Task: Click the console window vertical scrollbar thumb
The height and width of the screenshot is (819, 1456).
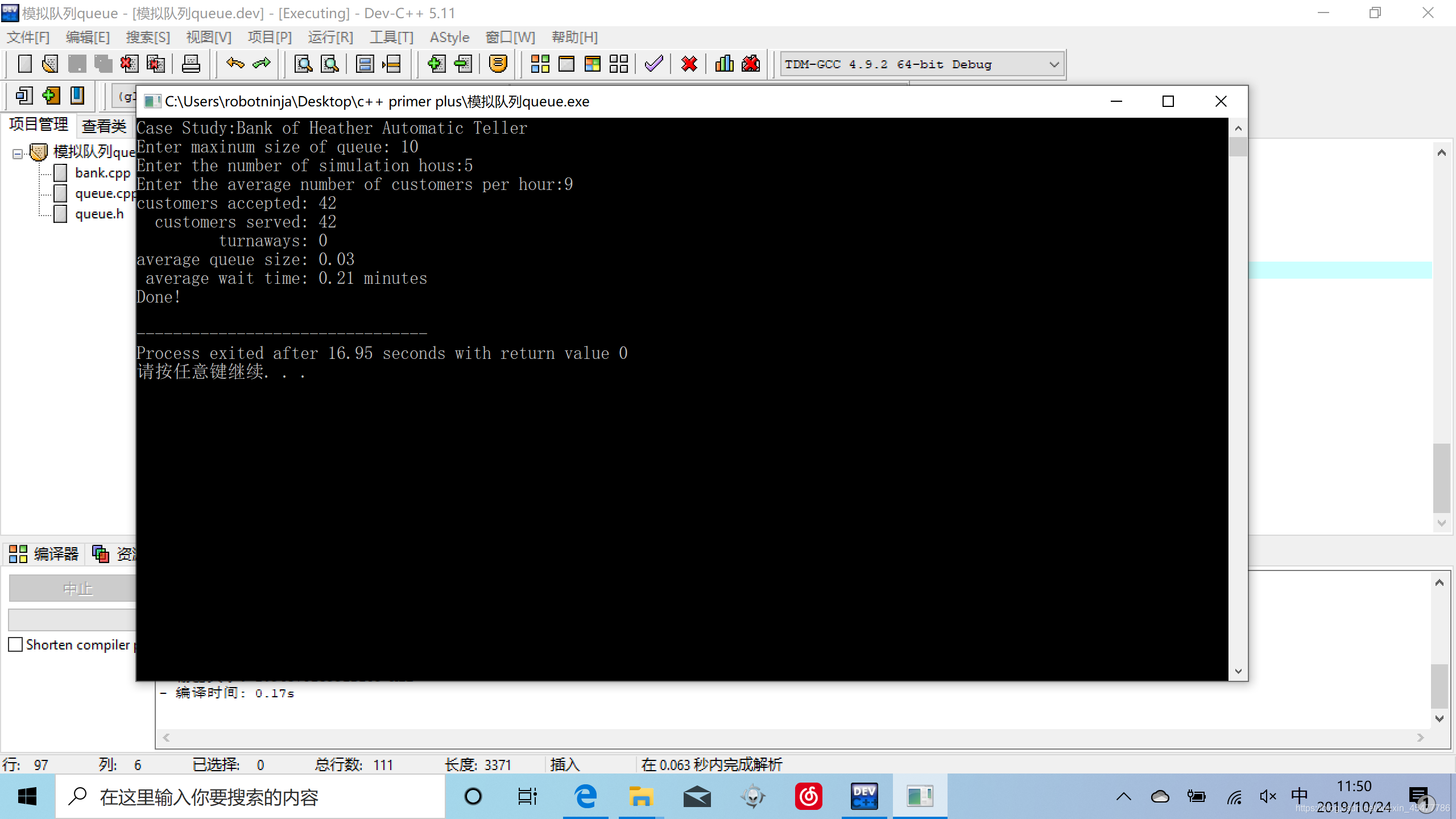Action: coord(1238,147)
